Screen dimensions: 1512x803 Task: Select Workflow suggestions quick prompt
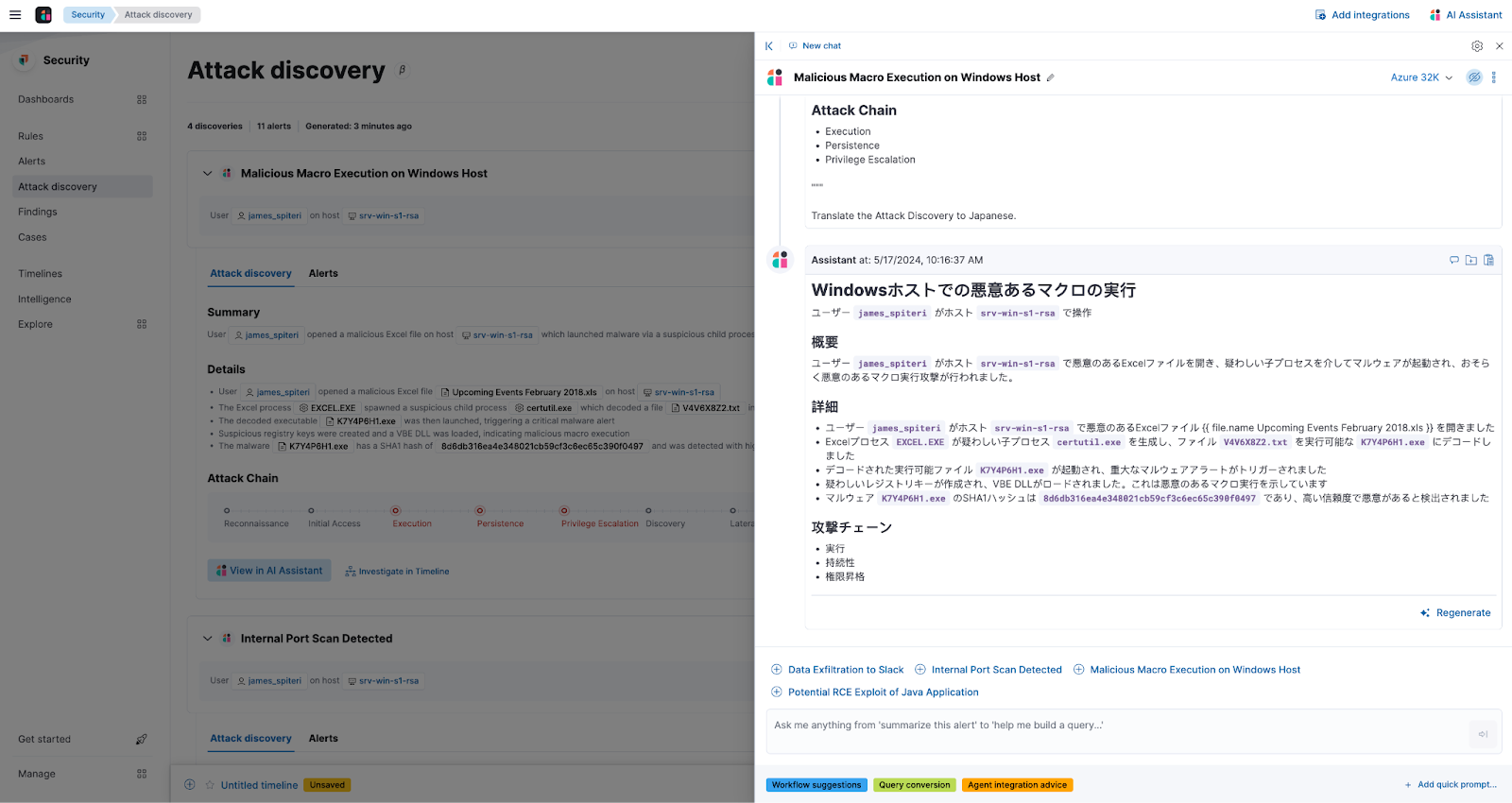pos(816,785)
